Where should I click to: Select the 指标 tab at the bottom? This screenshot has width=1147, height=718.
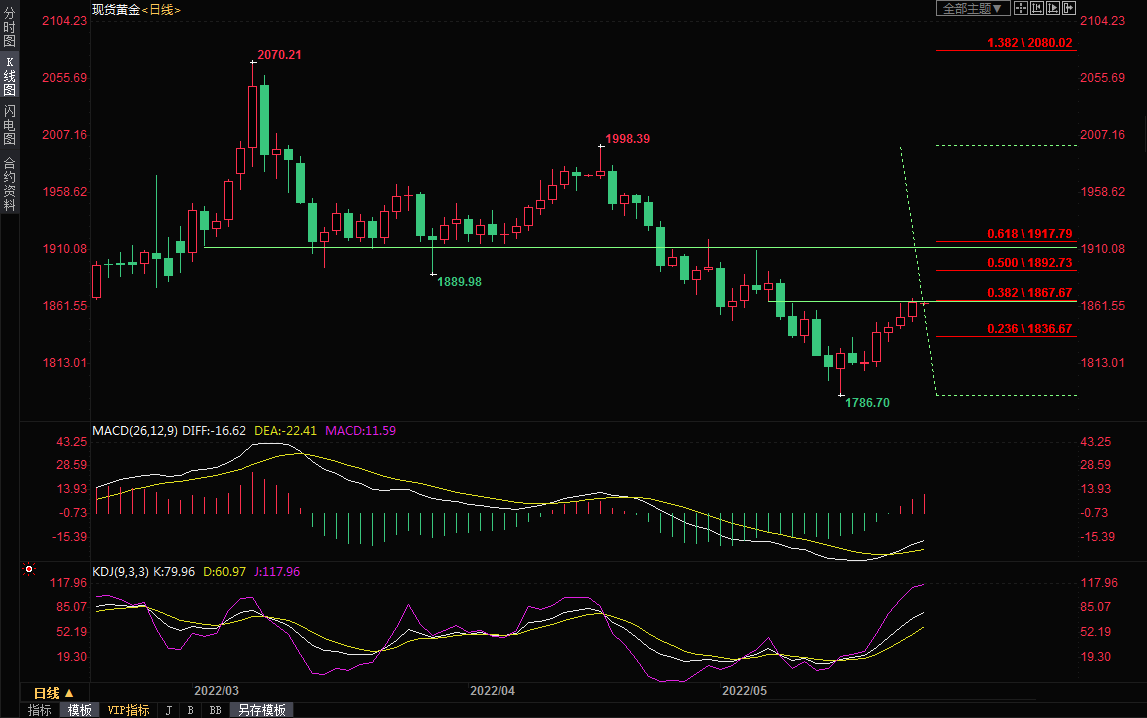click(40, 710)
